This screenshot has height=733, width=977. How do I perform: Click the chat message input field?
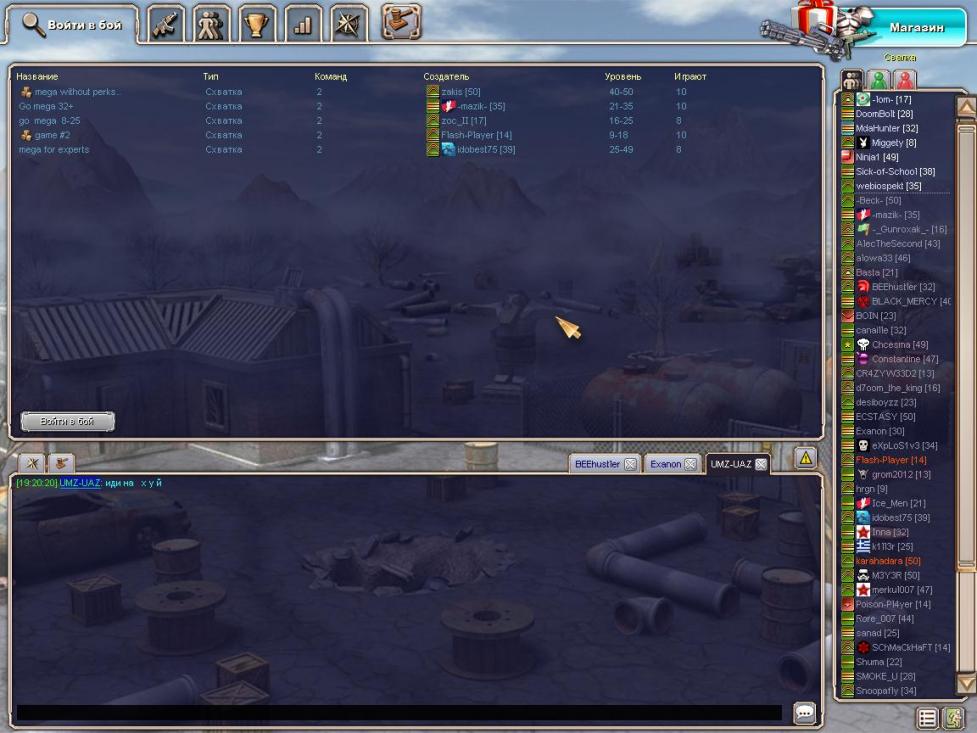[398, 713]
